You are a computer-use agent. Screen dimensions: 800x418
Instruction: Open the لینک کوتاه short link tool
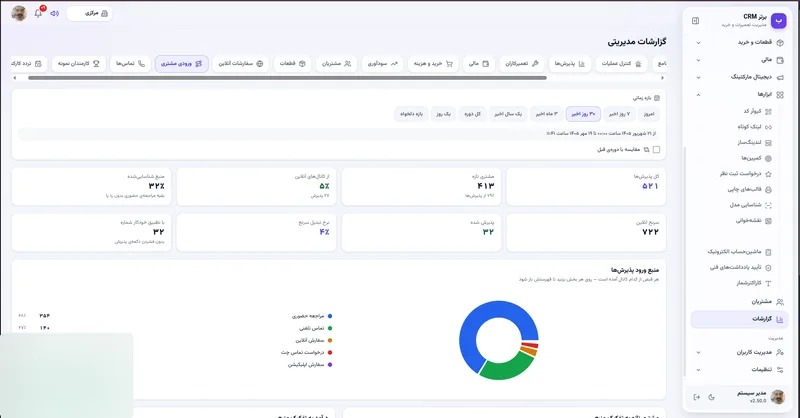(754, 127)
